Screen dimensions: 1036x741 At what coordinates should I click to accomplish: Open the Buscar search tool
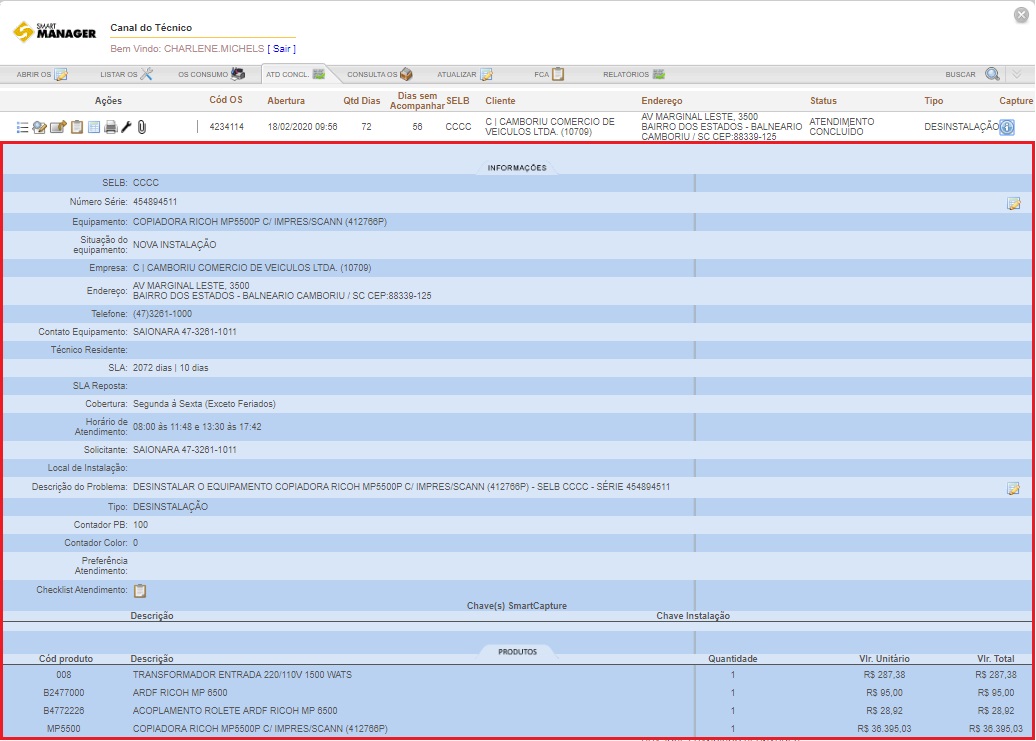pos(971,75)
